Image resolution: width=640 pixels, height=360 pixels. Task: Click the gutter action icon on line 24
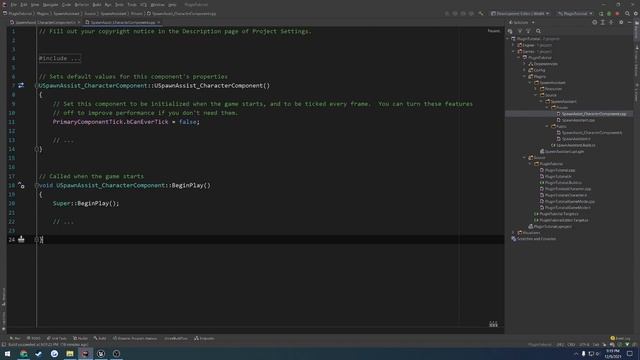pos(21,240)
